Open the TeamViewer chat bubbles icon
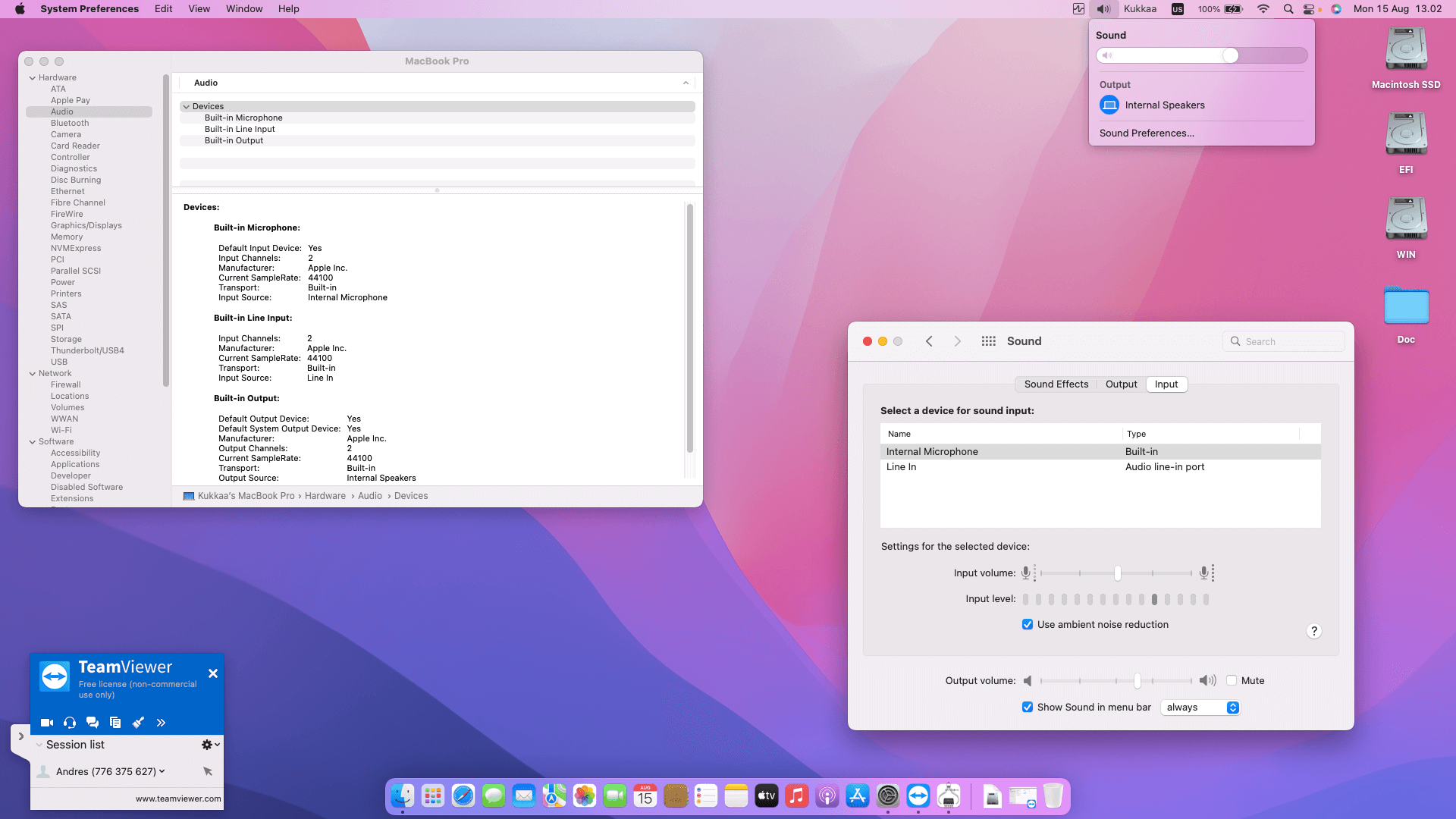This screenshot has height=819, width=1456. point(93,723)
